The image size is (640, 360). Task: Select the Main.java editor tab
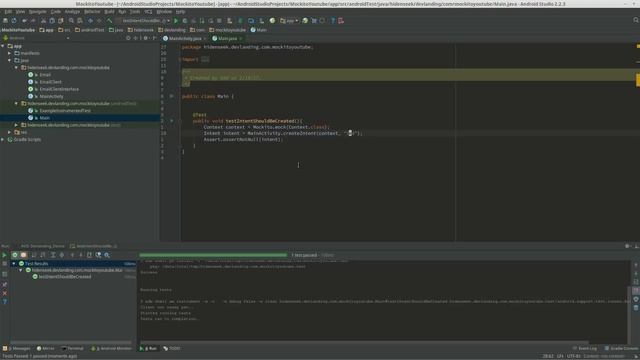227,38
